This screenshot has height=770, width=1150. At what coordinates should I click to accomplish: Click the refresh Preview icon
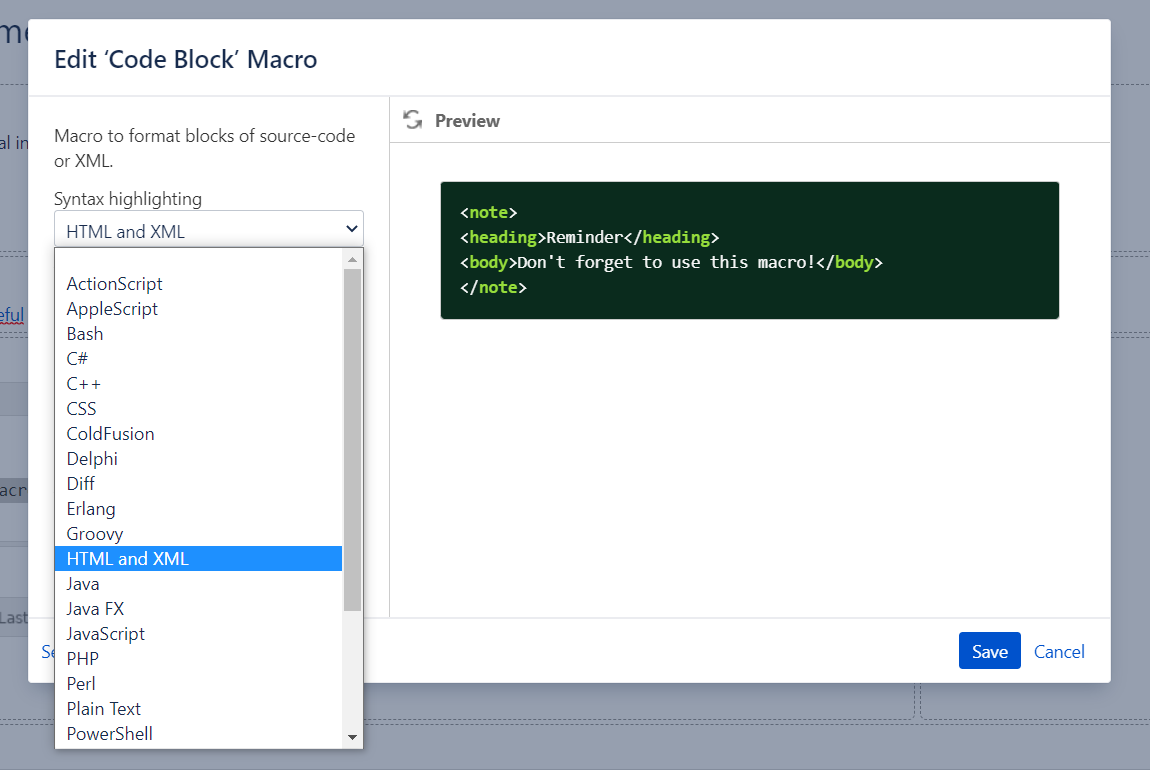click(x=413, y=119)
